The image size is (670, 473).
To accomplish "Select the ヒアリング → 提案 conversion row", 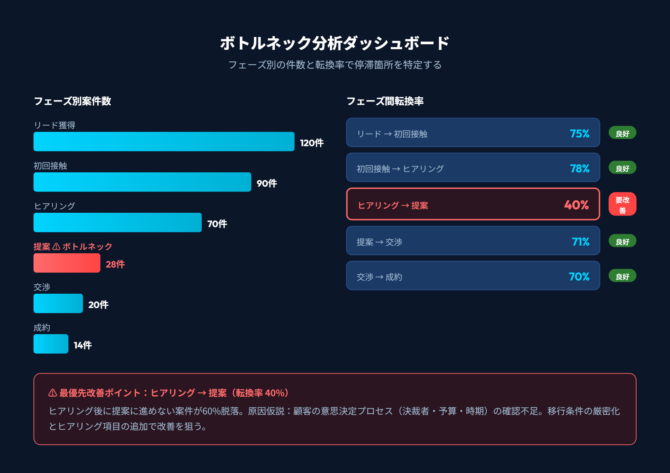I will (472, 204).
